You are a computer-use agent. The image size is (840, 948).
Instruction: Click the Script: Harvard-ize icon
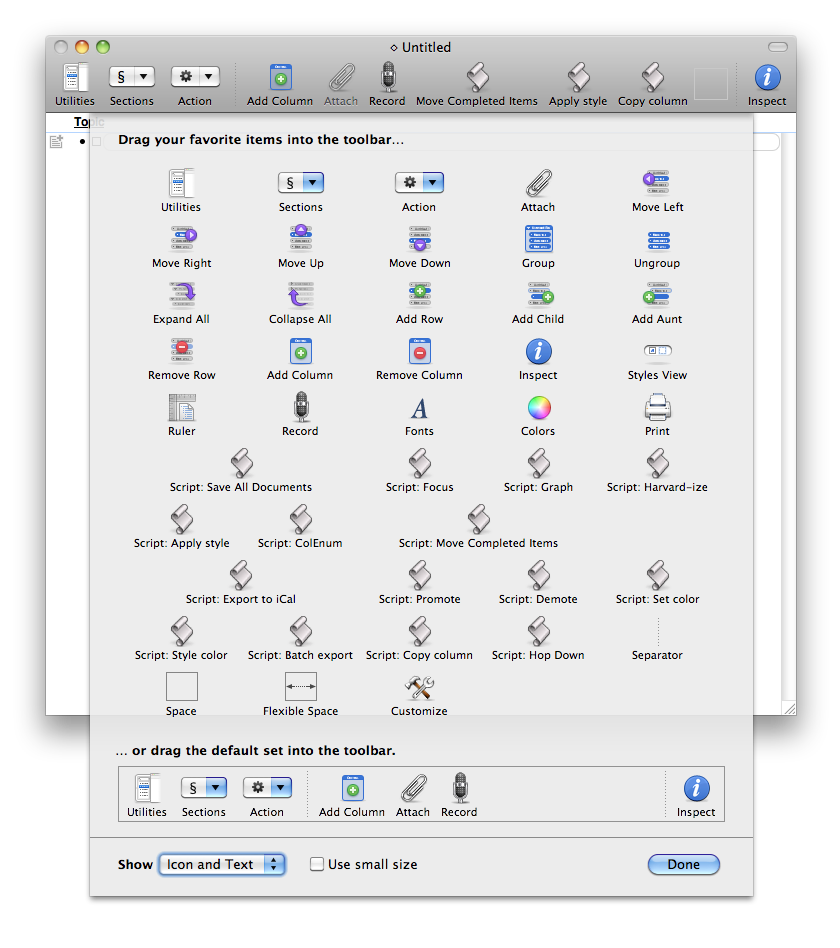pyautogui.click(x=657, y=464)
